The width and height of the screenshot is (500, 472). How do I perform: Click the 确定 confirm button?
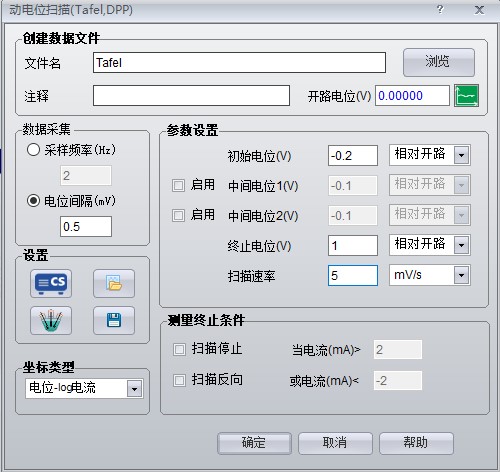click(254, 443)
